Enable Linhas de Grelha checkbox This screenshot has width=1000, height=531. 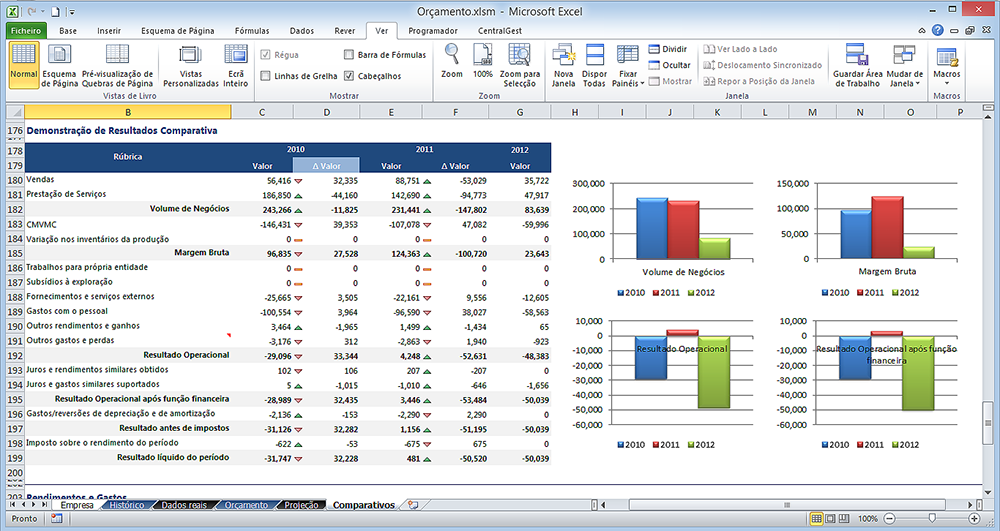[266, 76]
